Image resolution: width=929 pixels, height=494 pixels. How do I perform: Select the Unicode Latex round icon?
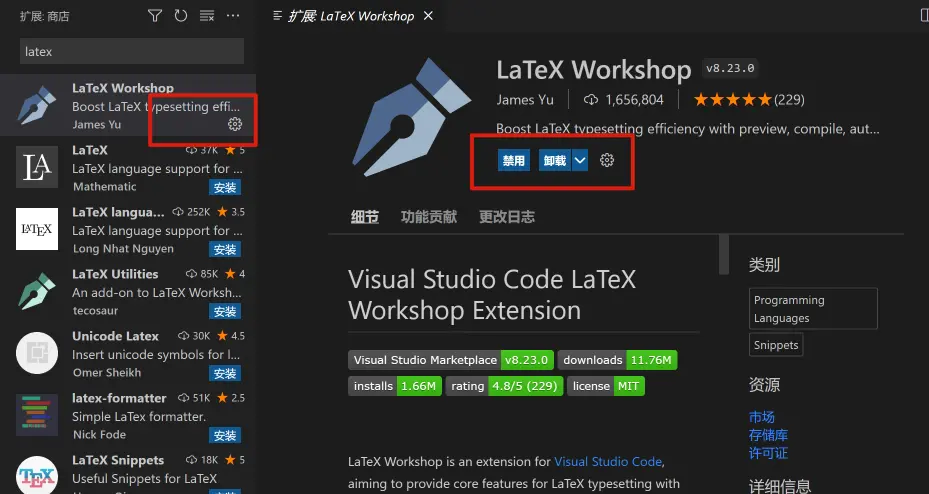(37, 353)
